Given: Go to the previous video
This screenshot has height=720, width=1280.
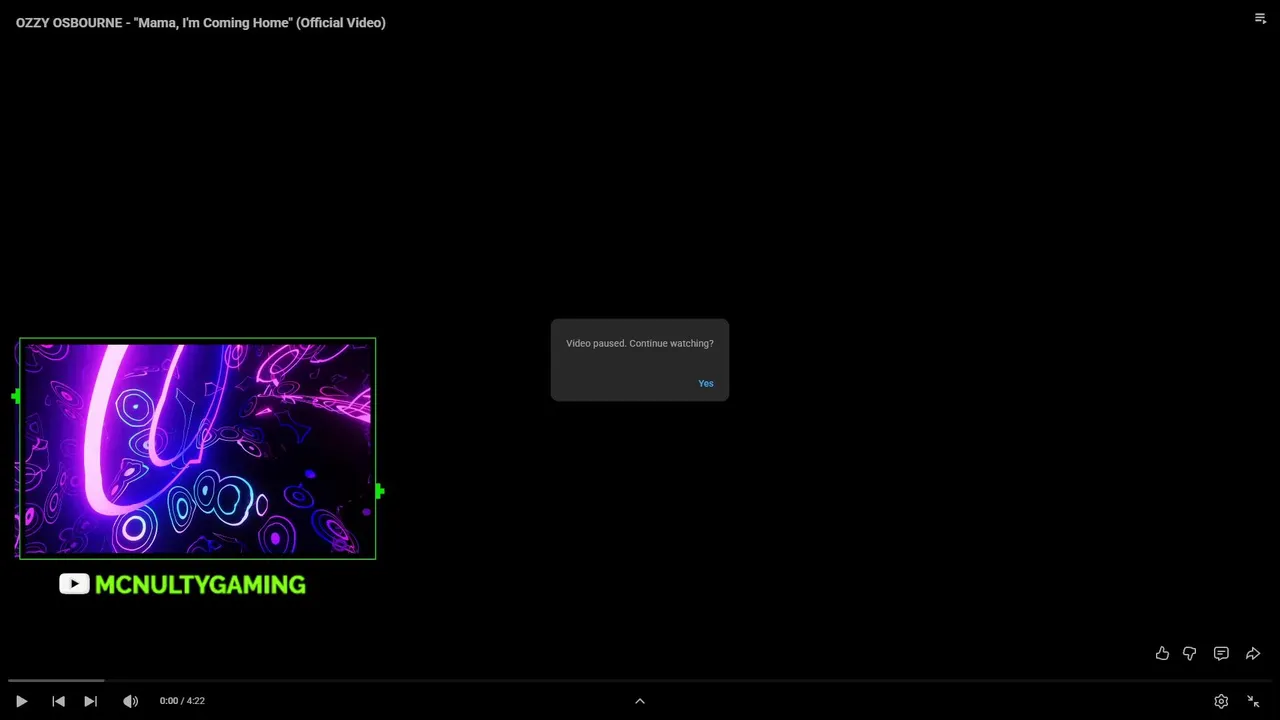Looking at the screenshot, I should point(58,701).
